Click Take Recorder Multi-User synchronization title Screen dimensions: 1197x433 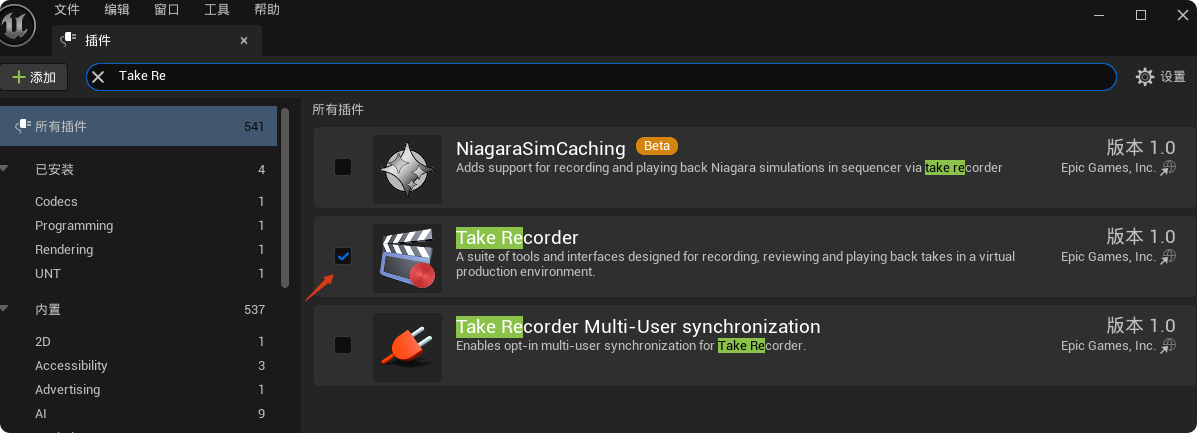point(638,327)
